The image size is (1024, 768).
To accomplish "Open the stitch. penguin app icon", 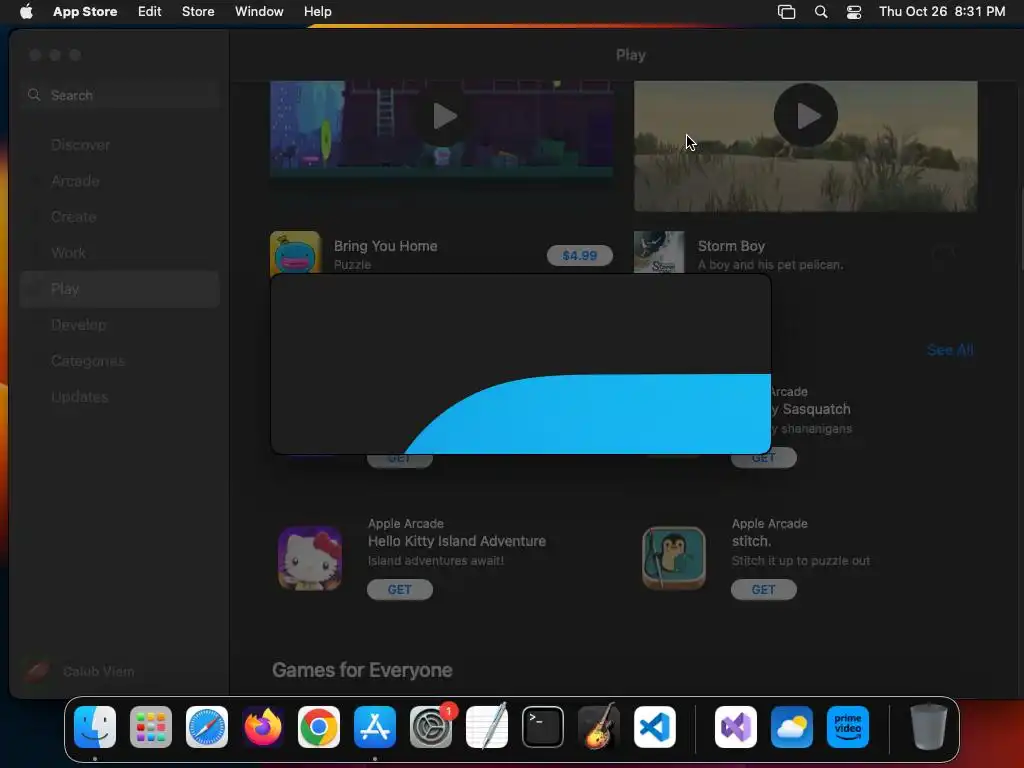I will tap(674, 558).
